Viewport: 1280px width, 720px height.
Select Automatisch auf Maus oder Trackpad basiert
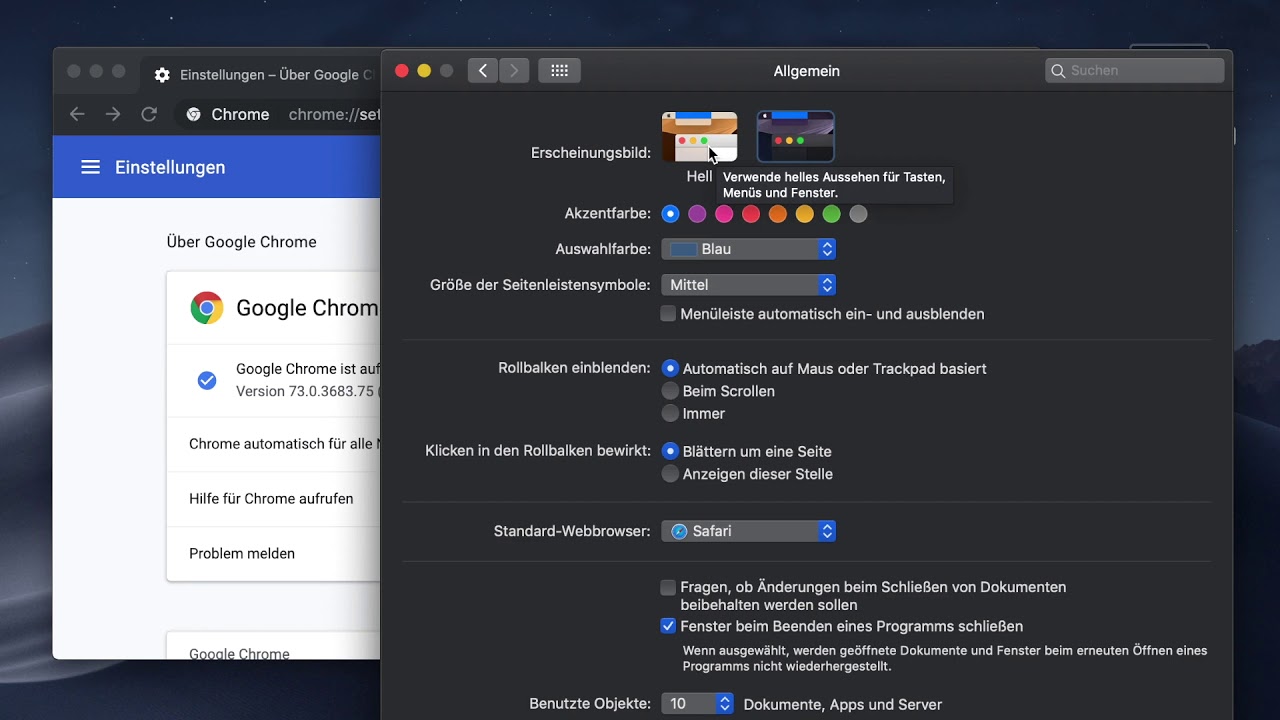coord(670,369)
